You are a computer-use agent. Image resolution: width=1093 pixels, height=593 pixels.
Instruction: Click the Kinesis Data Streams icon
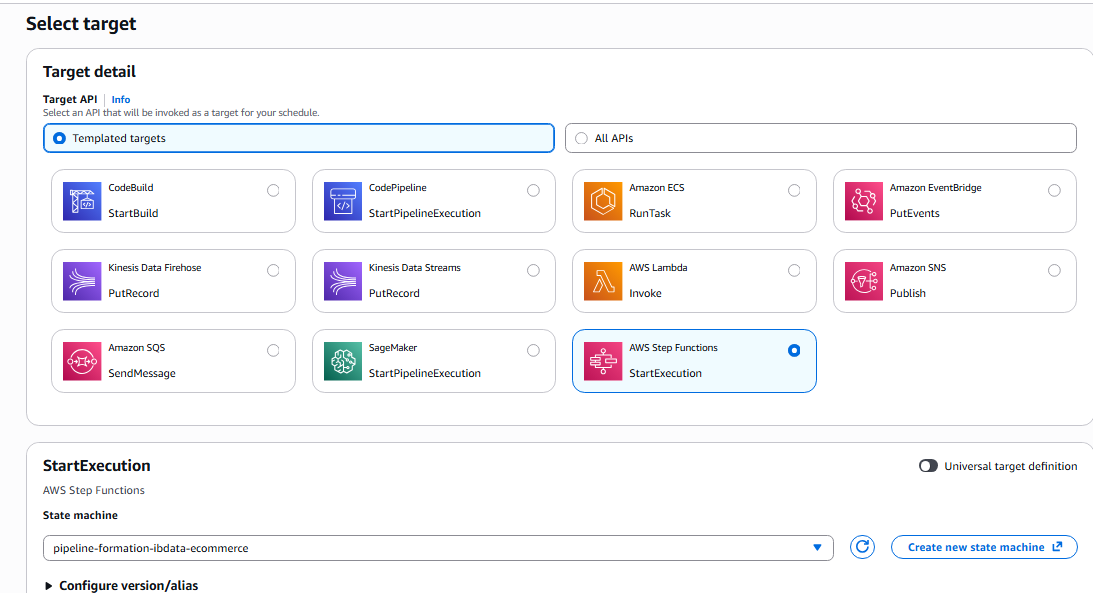[x=343, y=282]
